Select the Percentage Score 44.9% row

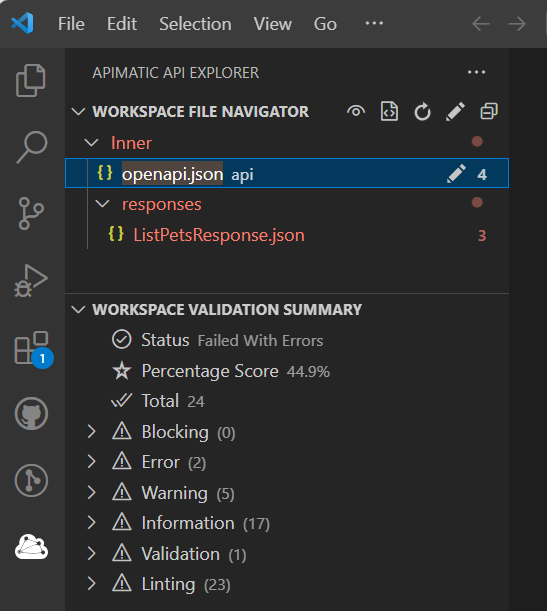click(287, 371)
